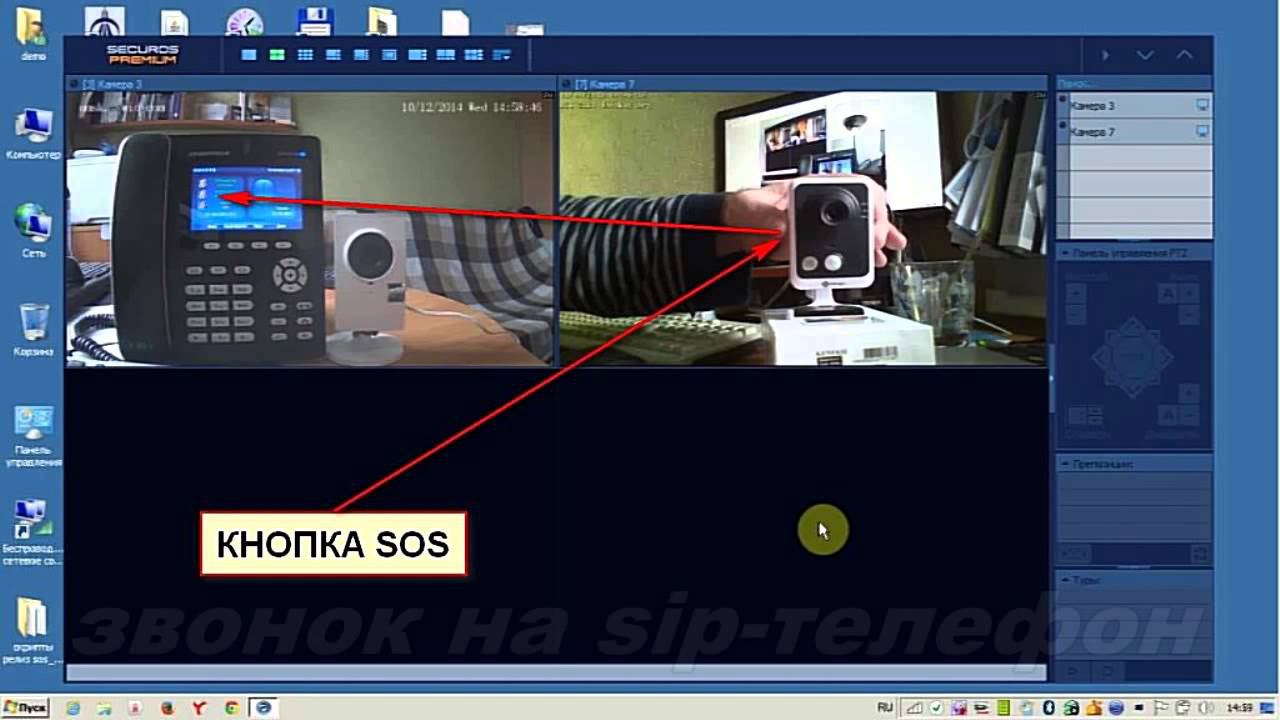
Task: Click monitor icon in the Камера 7 row
Action: pos(1202,131)
